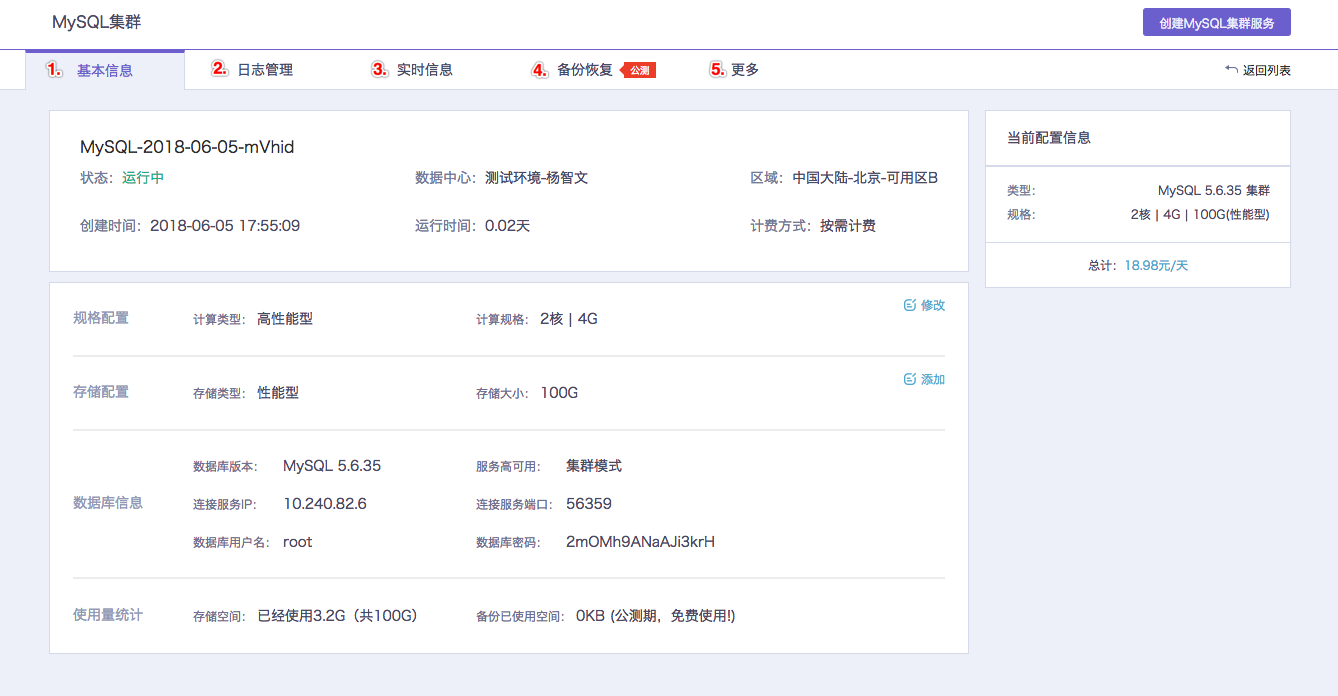Click database version MySQL 5.6.35

click(x=332, y=466)
